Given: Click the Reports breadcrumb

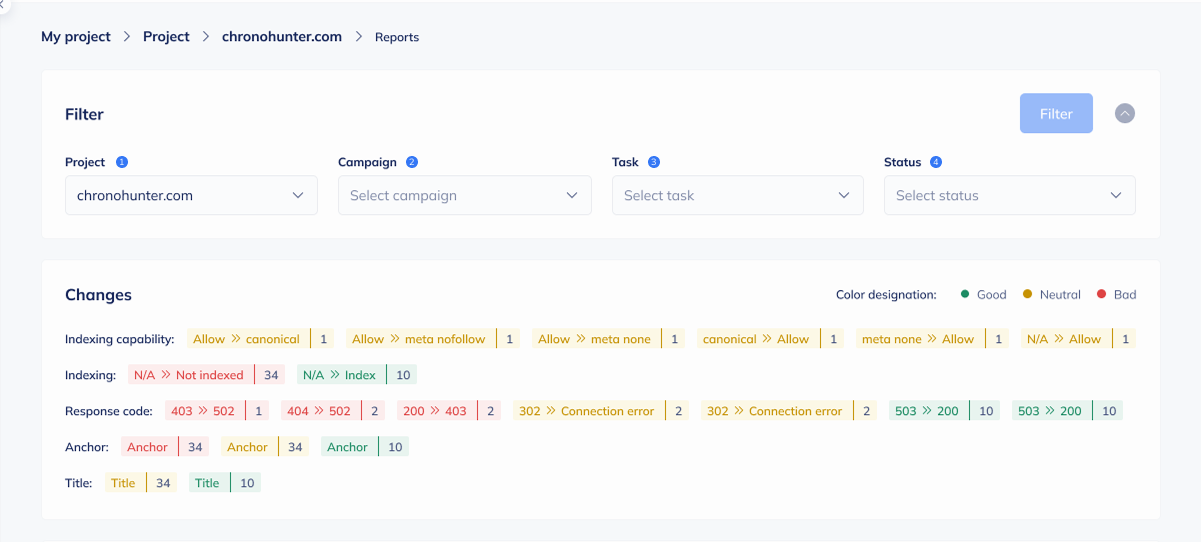Looking at the screenshot, I should click(397, 37).
